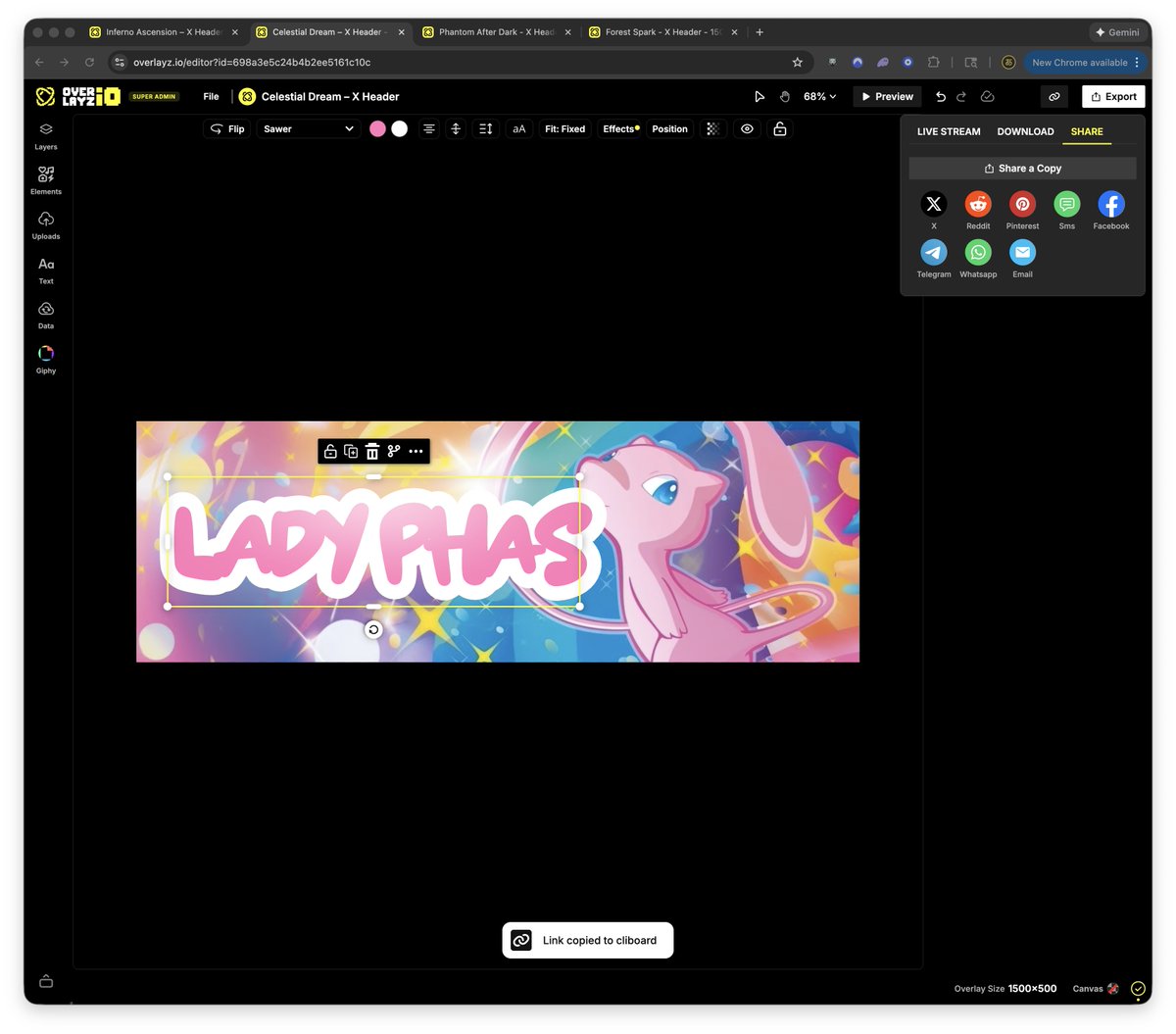Toggle the lock in the top format bar
This screenshot has height=1034, width=1176.
tap(780, 129)
